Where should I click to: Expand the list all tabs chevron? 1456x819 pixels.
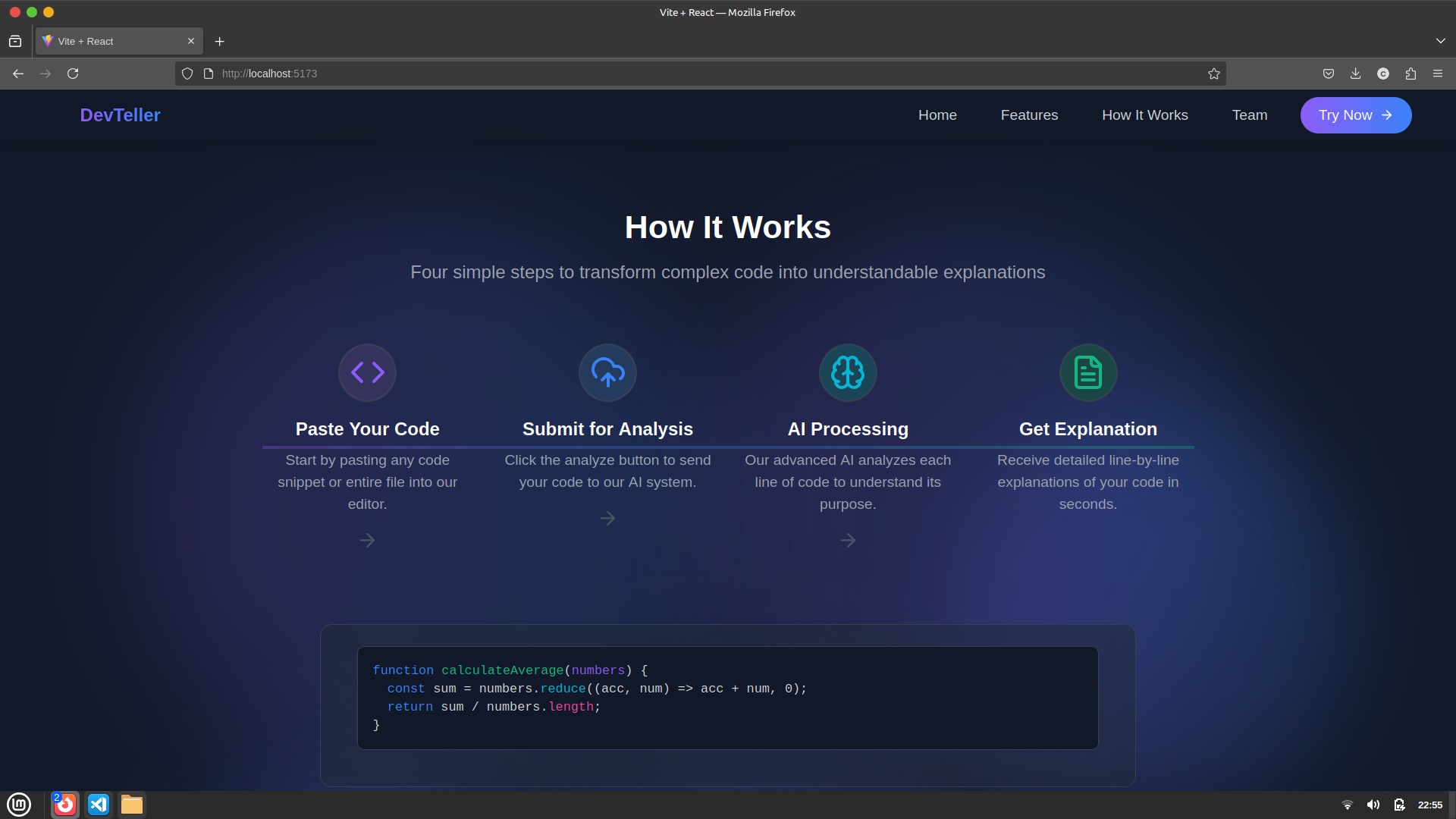pos(1440,41)
